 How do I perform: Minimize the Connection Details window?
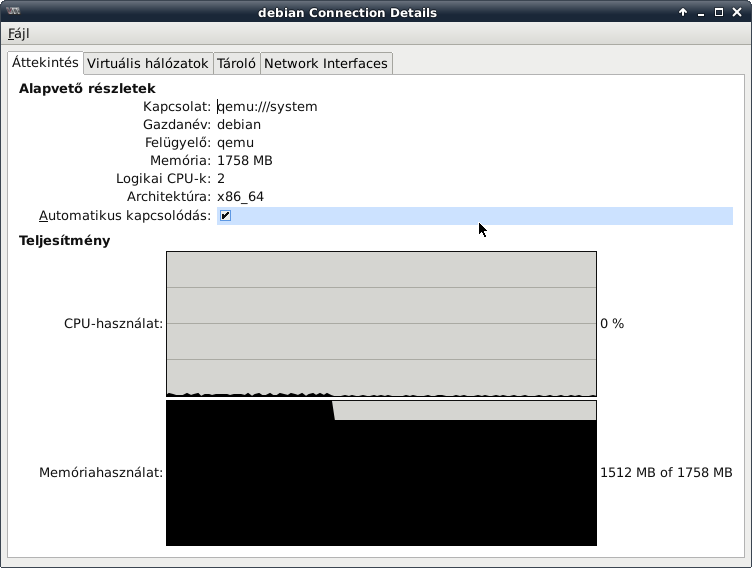tap(702, 13)
